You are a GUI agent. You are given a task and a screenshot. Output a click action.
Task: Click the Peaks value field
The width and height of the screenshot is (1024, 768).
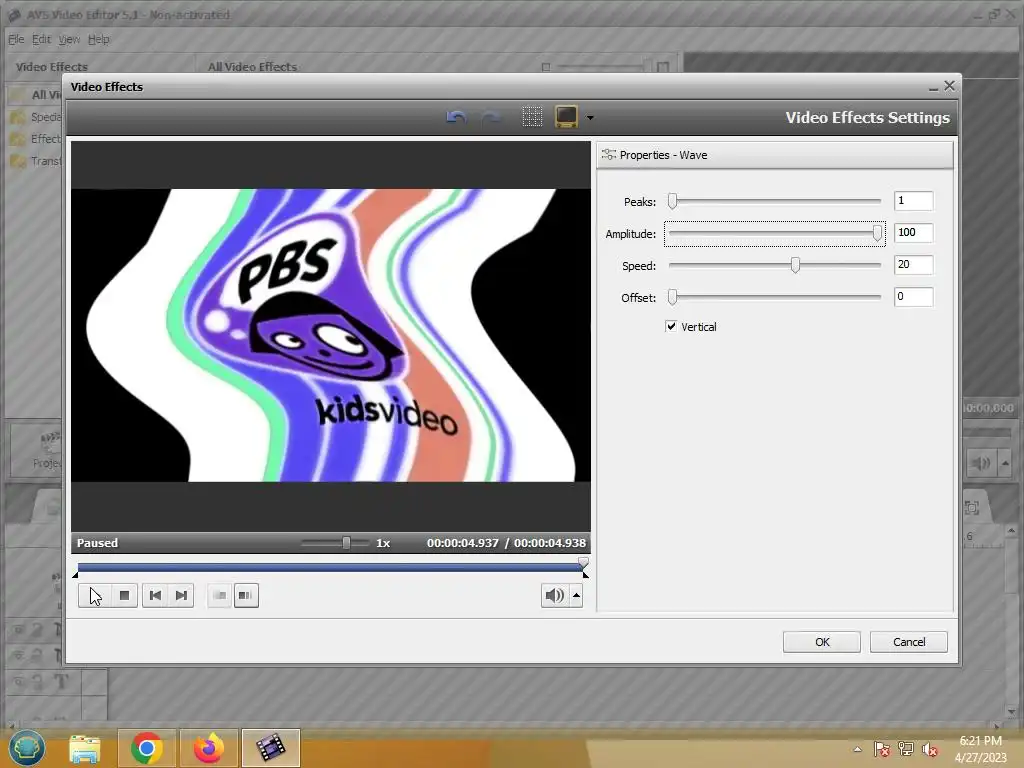(913, 200)
